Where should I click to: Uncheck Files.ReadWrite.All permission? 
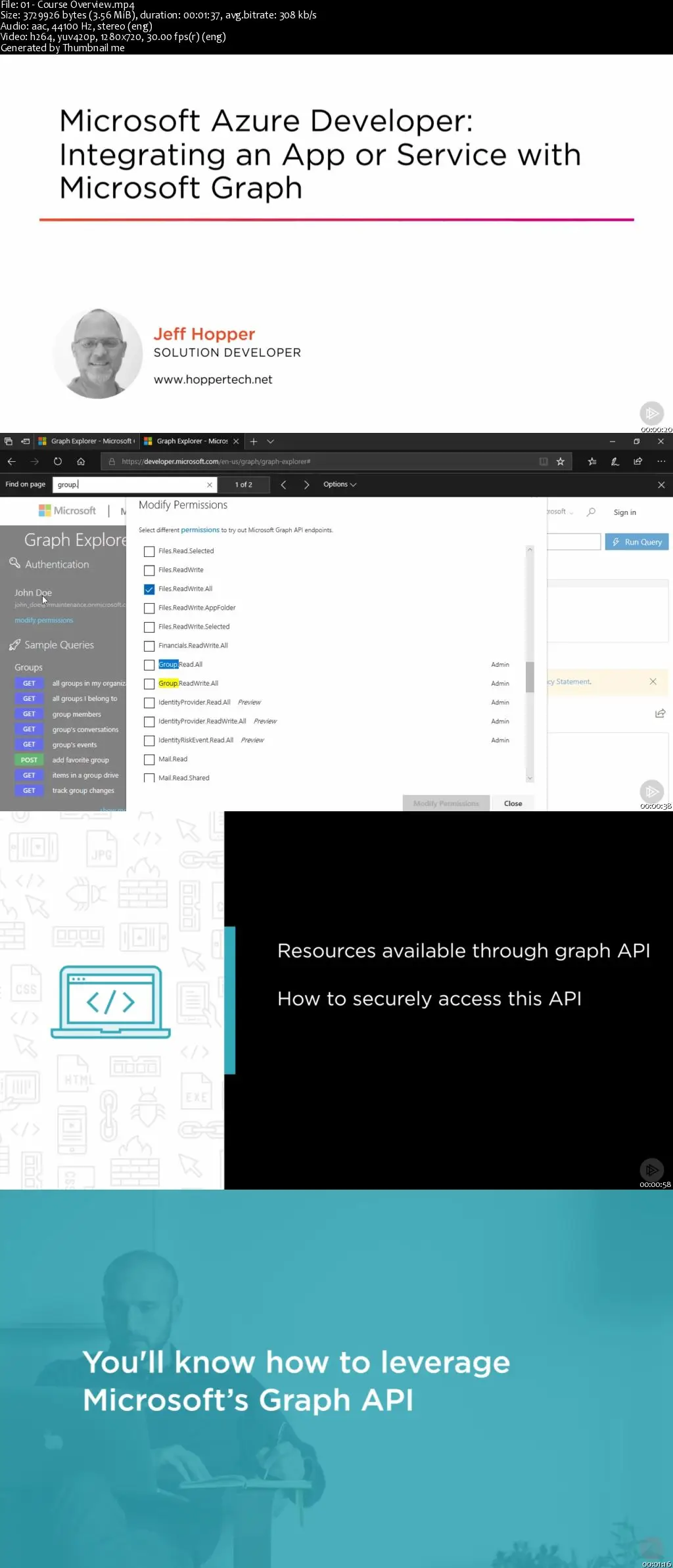149,589
